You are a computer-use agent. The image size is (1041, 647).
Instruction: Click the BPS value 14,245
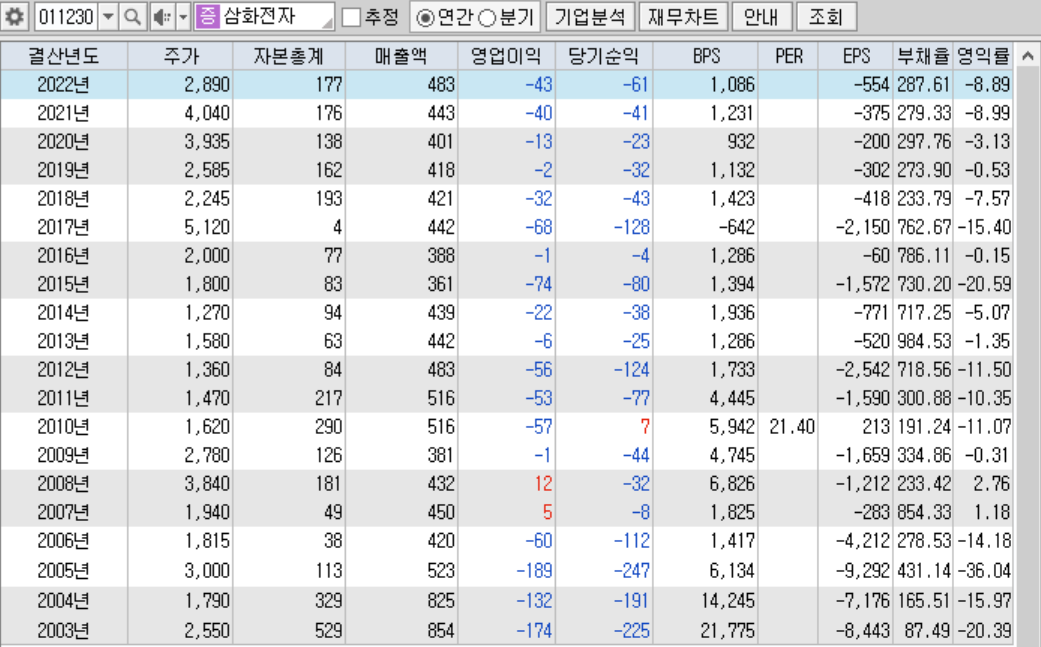(x=728, y=601)
